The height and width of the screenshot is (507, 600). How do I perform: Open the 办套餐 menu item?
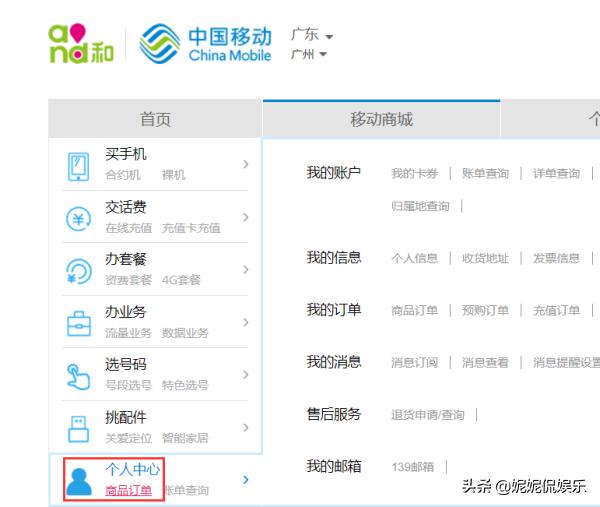tap(126, 259)
